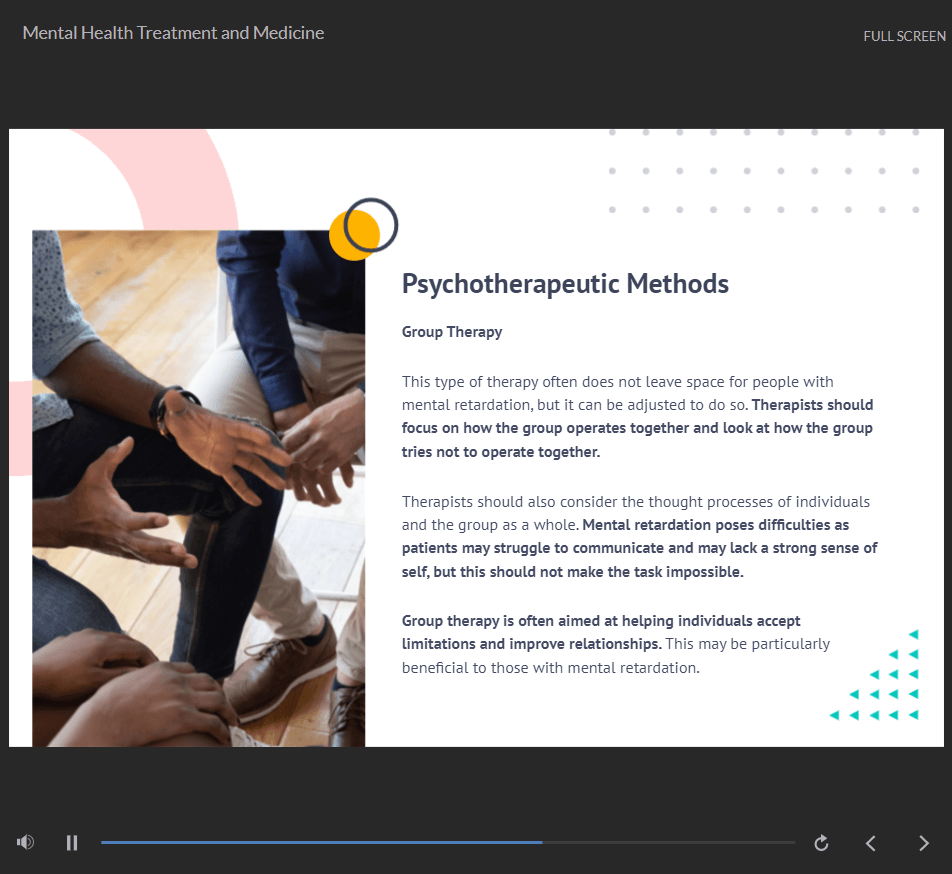
Task: Click the Psychotherapeutic Methods heading
Action: [565, 284]
